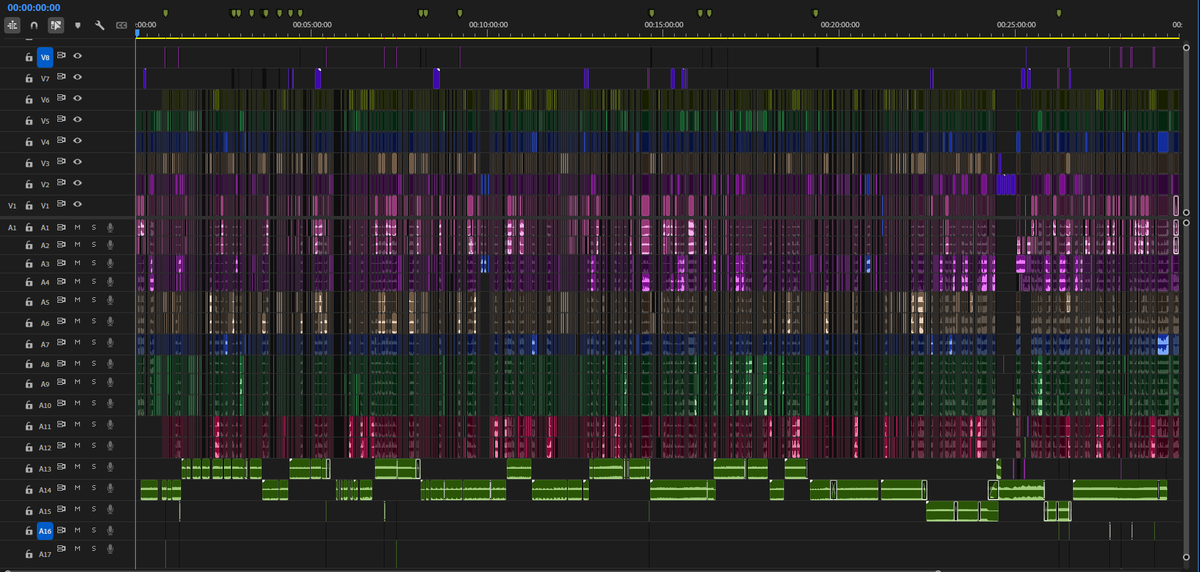Click voice-over record mic on A16
The width and height of the screenshot is (1200, 572).
click(x=110, y=531)
